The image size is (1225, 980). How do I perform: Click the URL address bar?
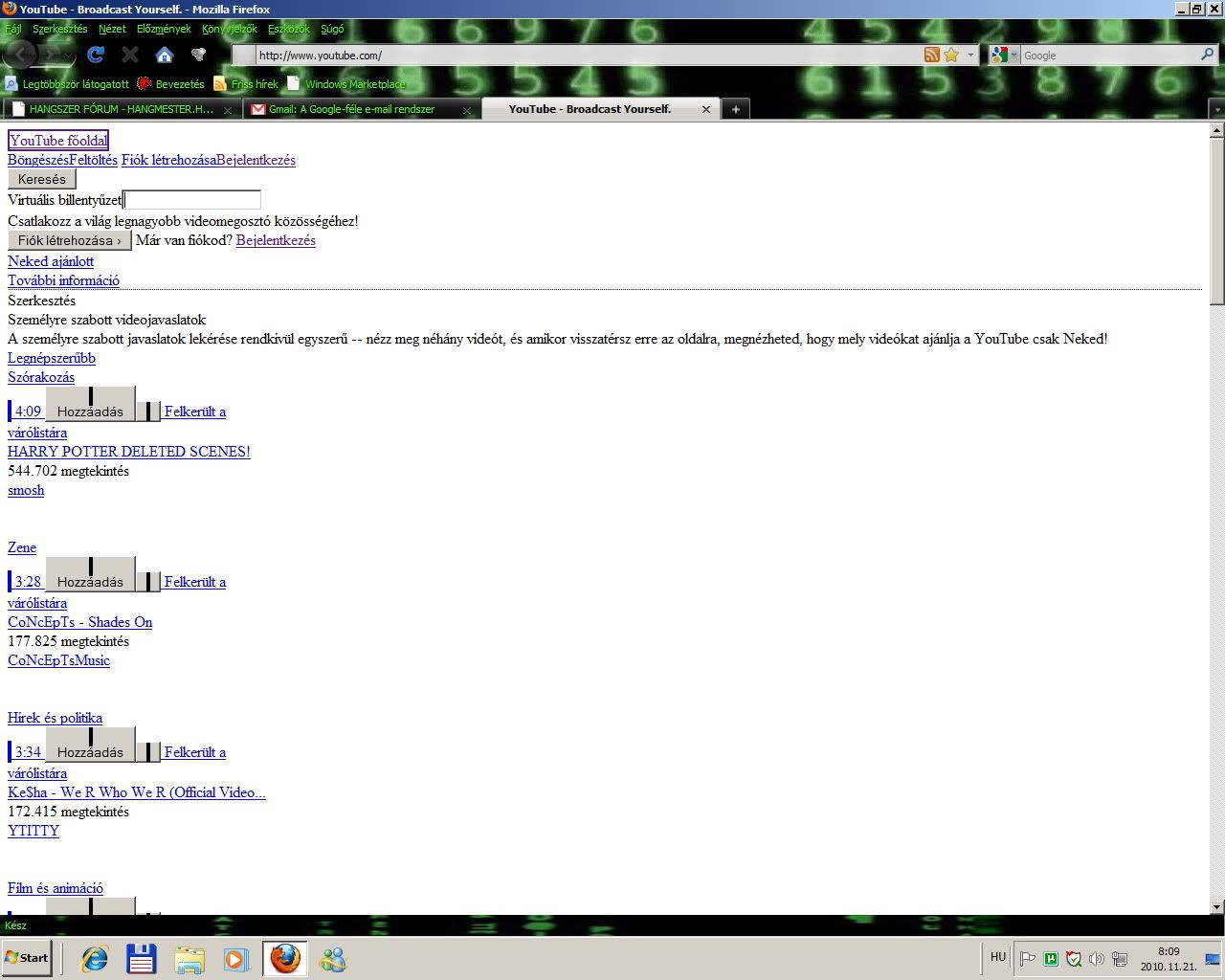589,55
